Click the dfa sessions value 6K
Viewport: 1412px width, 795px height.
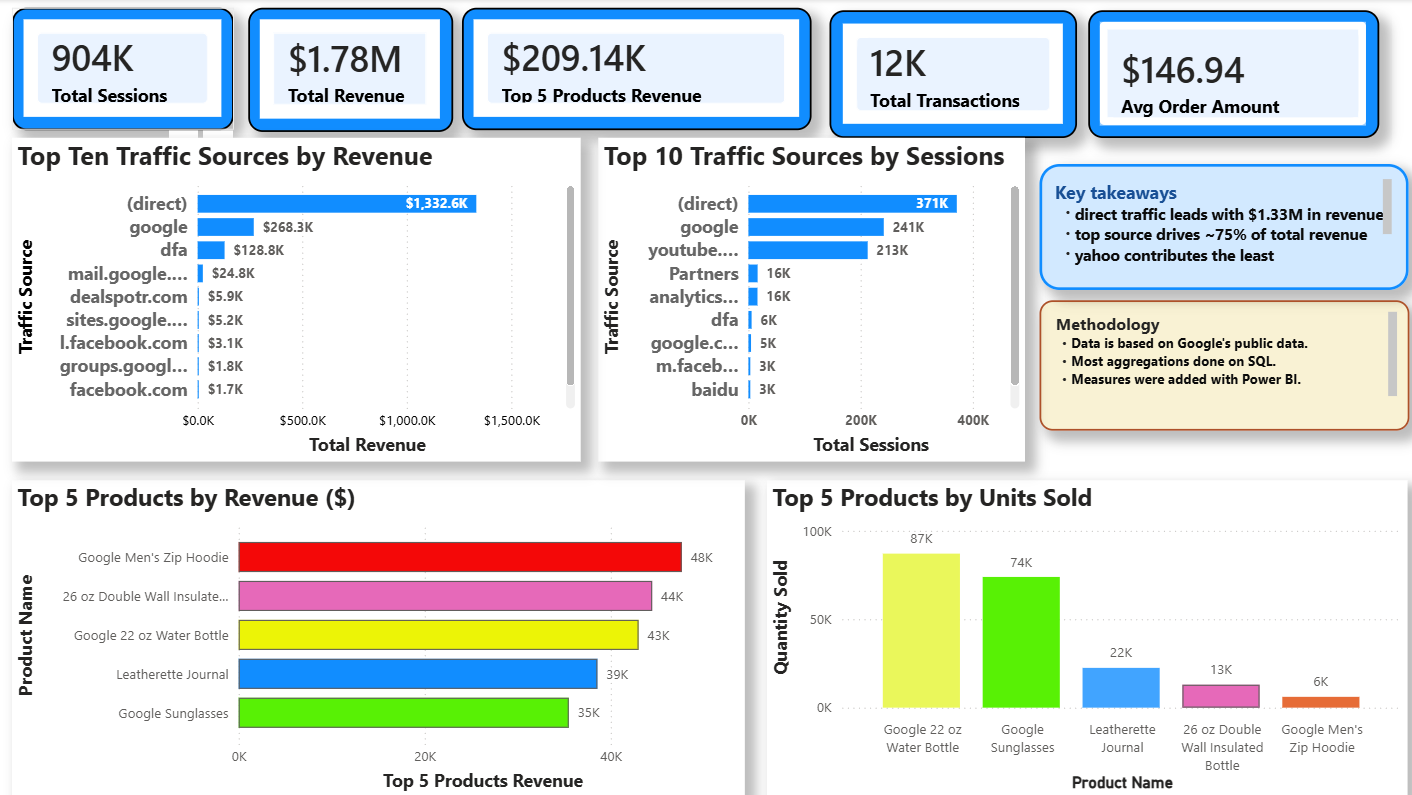click(x=768, y=320)
